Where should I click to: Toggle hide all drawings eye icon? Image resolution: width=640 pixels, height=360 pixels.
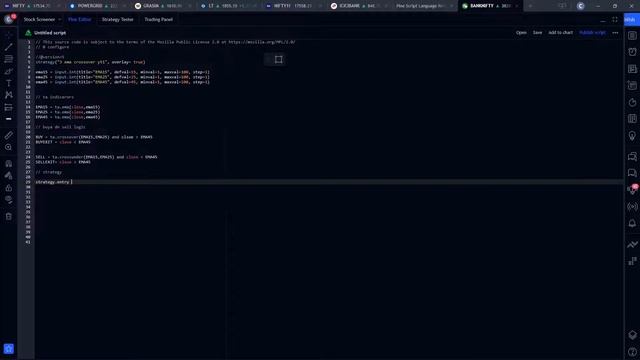click(9, 200)
